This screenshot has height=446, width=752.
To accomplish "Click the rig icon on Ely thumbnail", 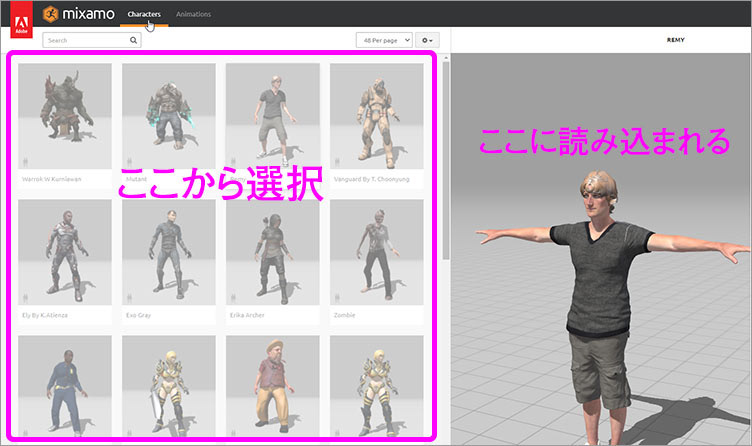I will pos(25,298).
